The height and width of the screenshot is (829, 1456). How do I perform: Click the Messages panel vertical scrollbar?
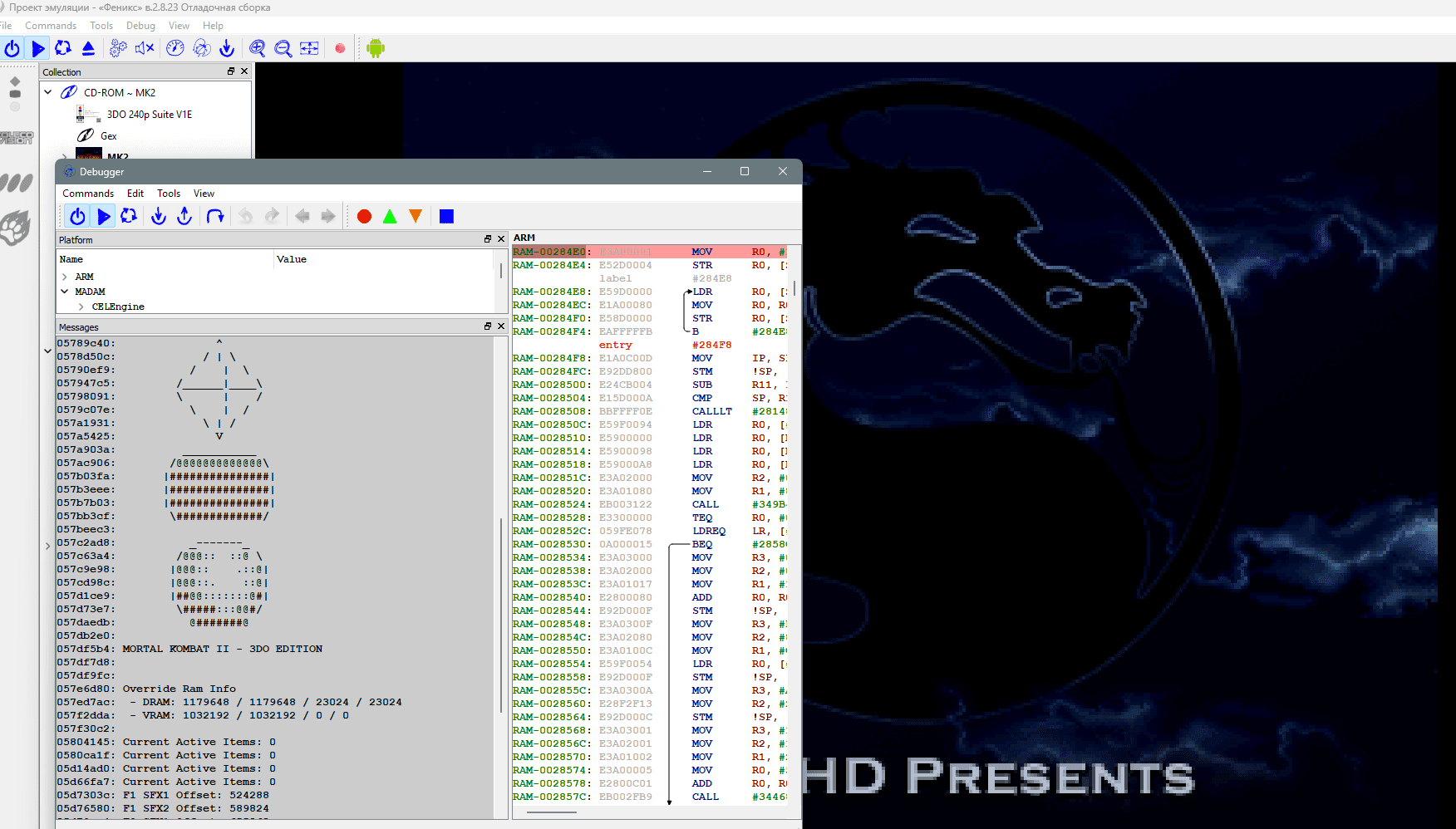pyautogui.click(x=501, y=615)
